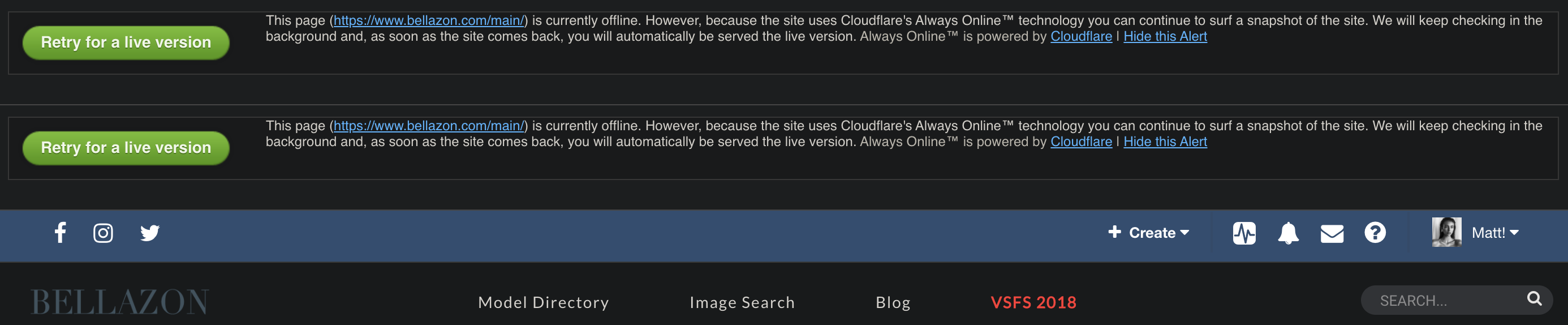Screen dimensions: 1568x325
Task: Select the VSFS 2018 menu item
Action: pyautogui.click(x=1033, y=302)
